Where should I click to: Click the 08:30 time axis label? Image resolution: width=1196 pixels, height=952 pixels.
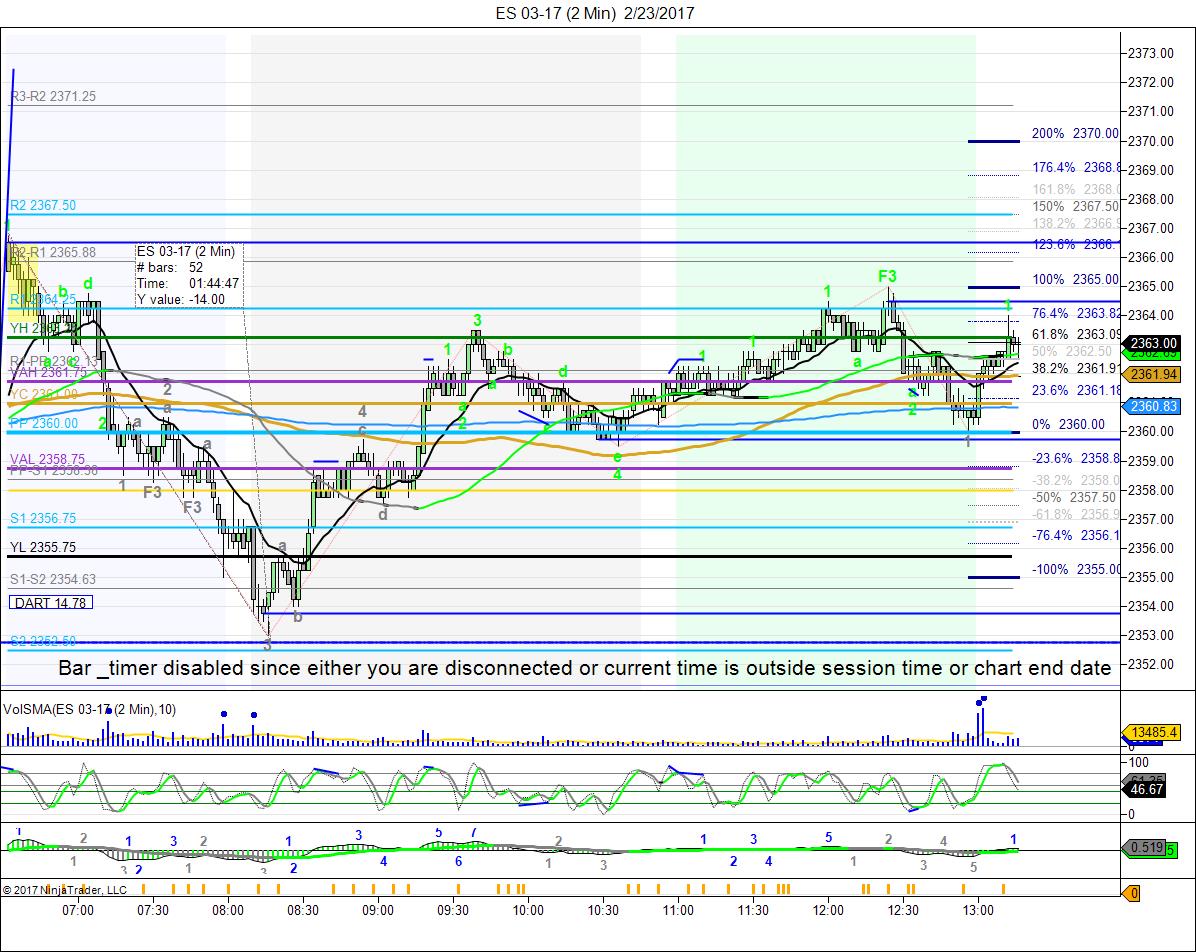[303, 910]
